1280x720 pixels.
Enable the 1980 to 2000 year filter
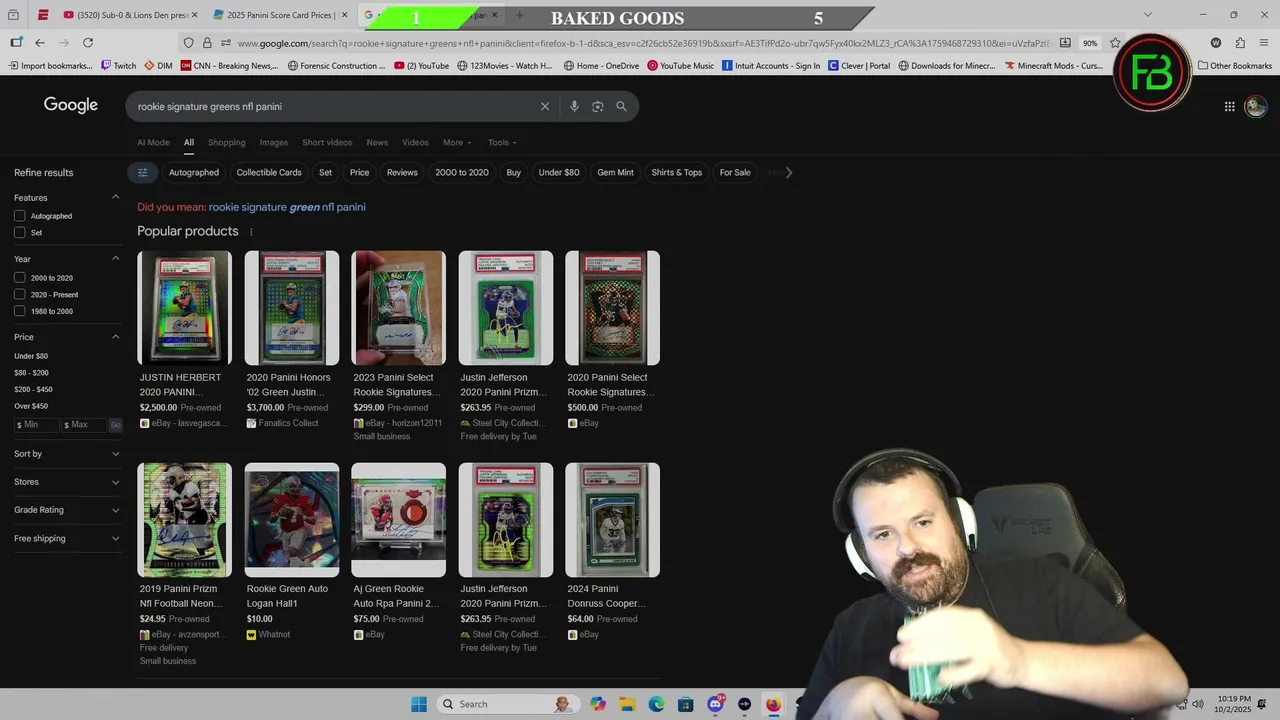(20, 311)
